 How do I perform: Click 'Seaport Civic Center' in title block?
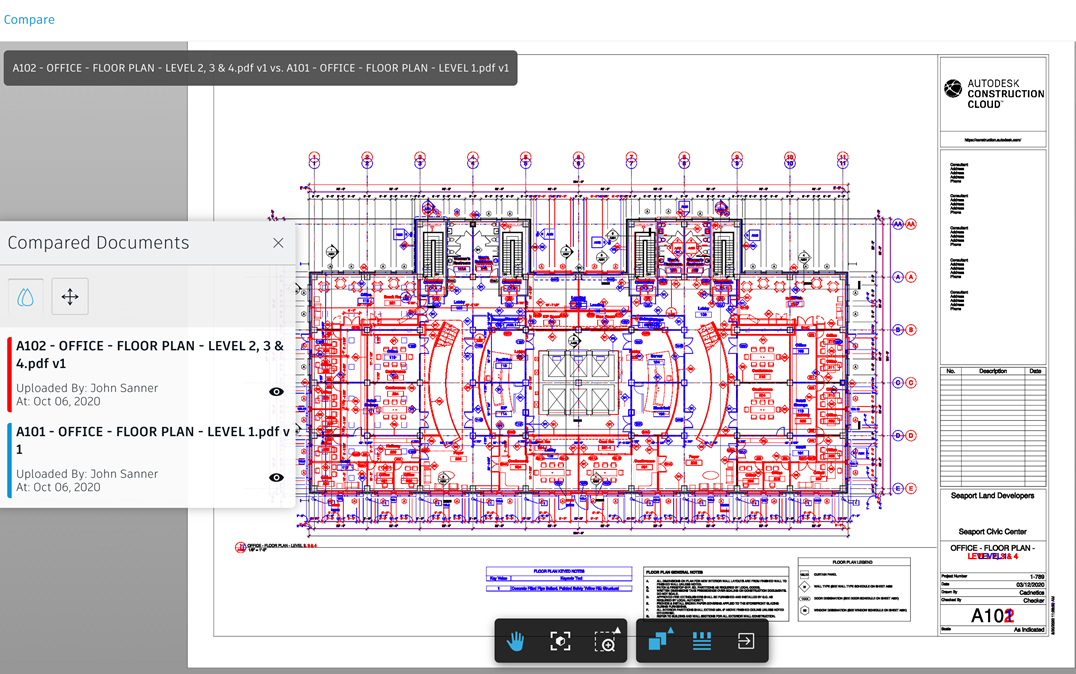coord(992,531)
